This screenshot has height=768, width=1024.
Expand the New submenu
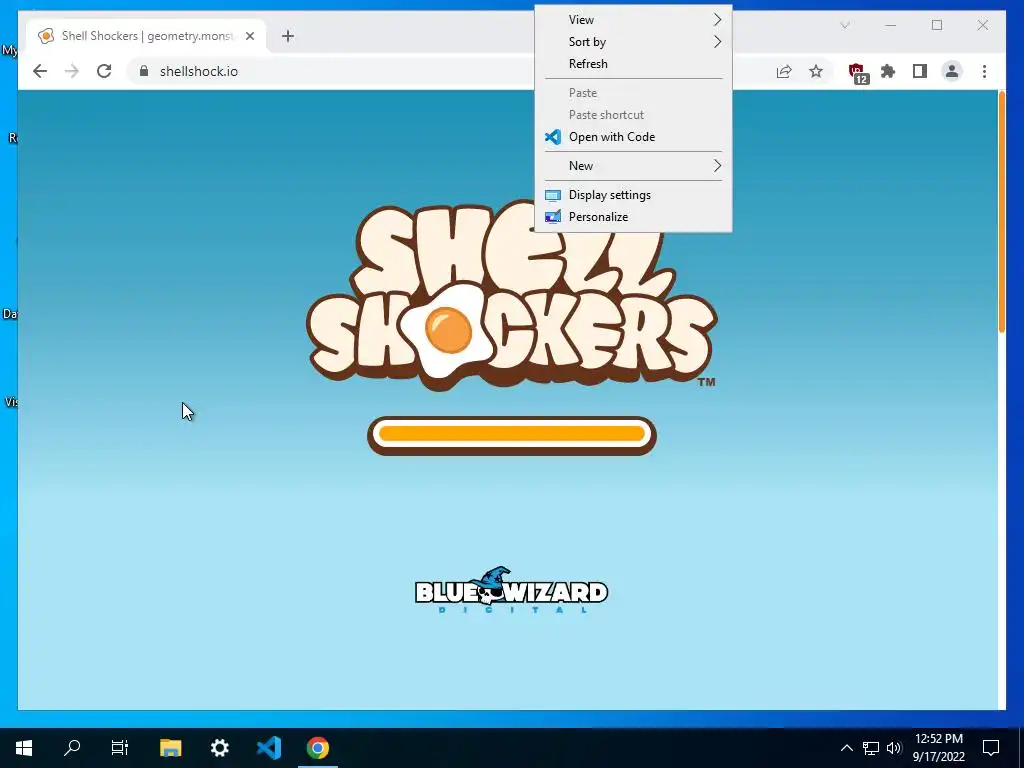pyautogui.click(x=633, y=166)
